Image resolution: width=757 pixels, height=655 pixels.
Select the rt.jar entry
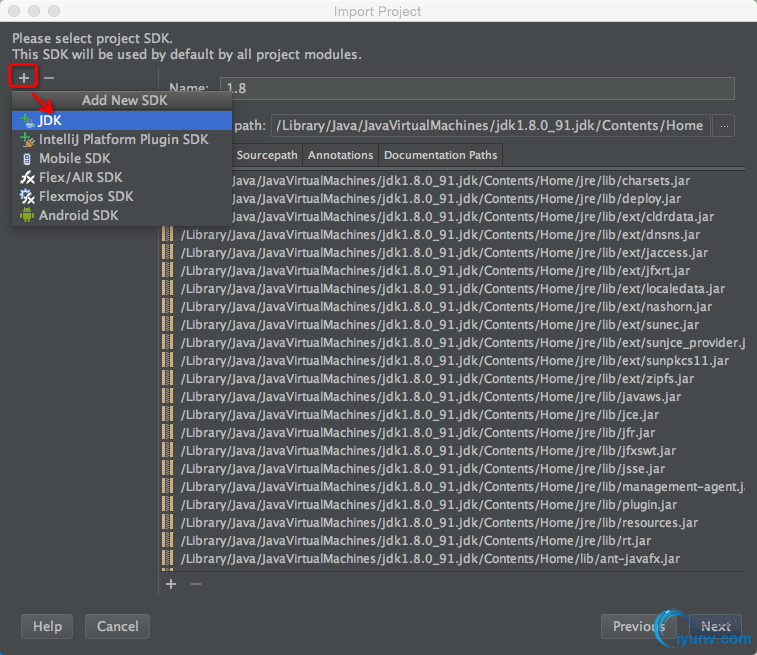click(x=454, y=541)
